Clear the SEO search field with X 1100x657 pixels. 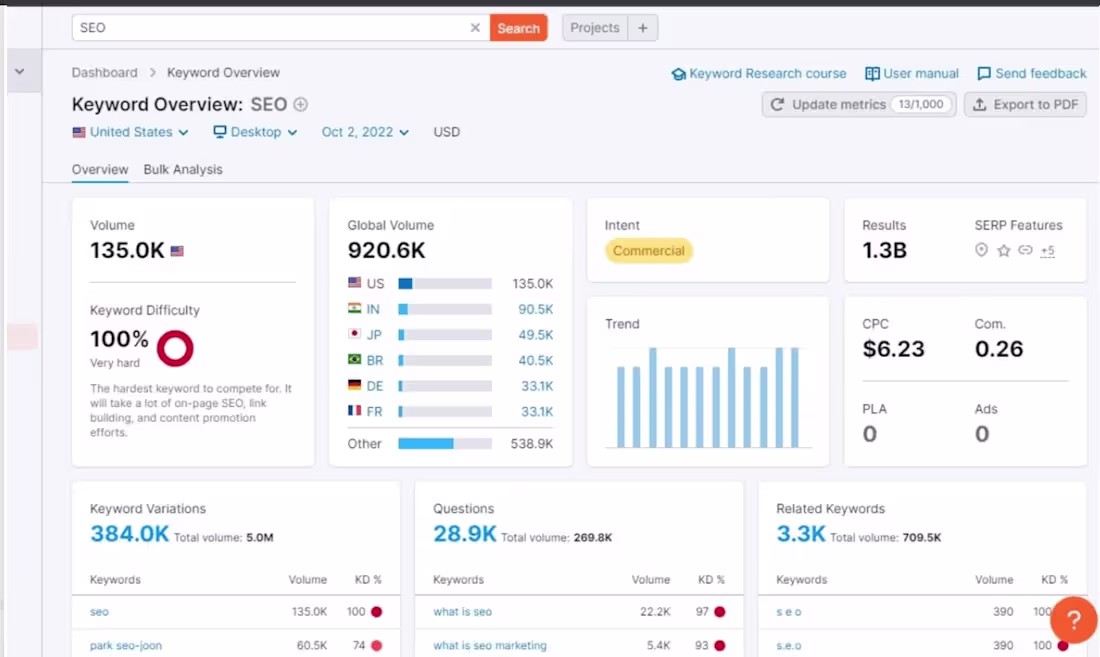tap(475, 28)
